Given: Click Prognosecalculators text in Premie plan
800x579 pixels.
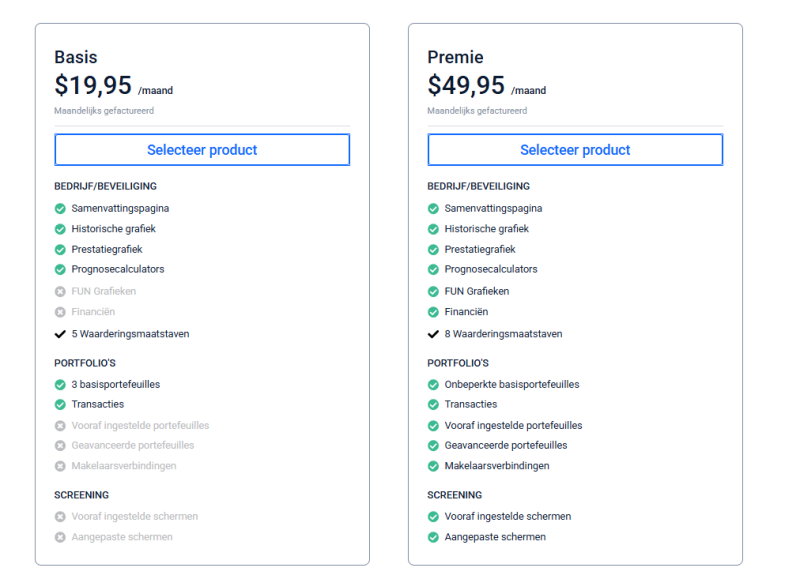Looking at the screenshot, I should [x=491, y=269].
